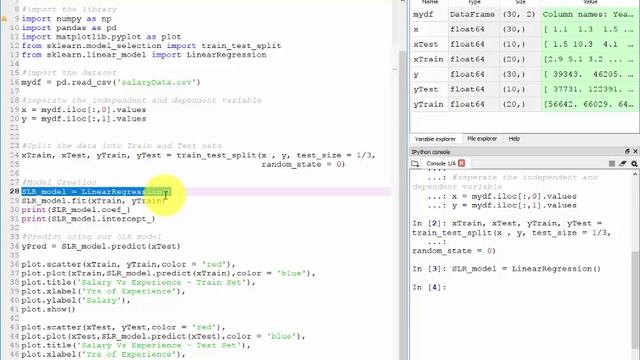Click the IPython console title bar label

tap(431, 152)
